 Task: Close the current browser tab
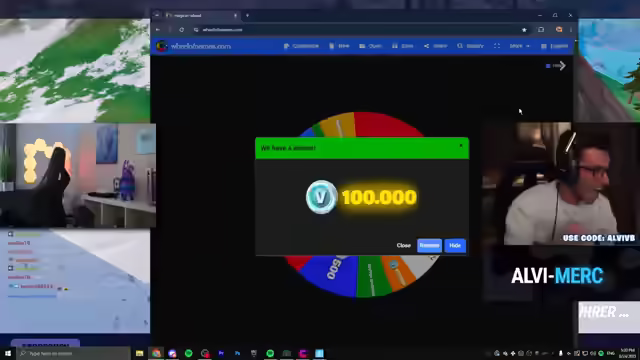click(236, 16)
